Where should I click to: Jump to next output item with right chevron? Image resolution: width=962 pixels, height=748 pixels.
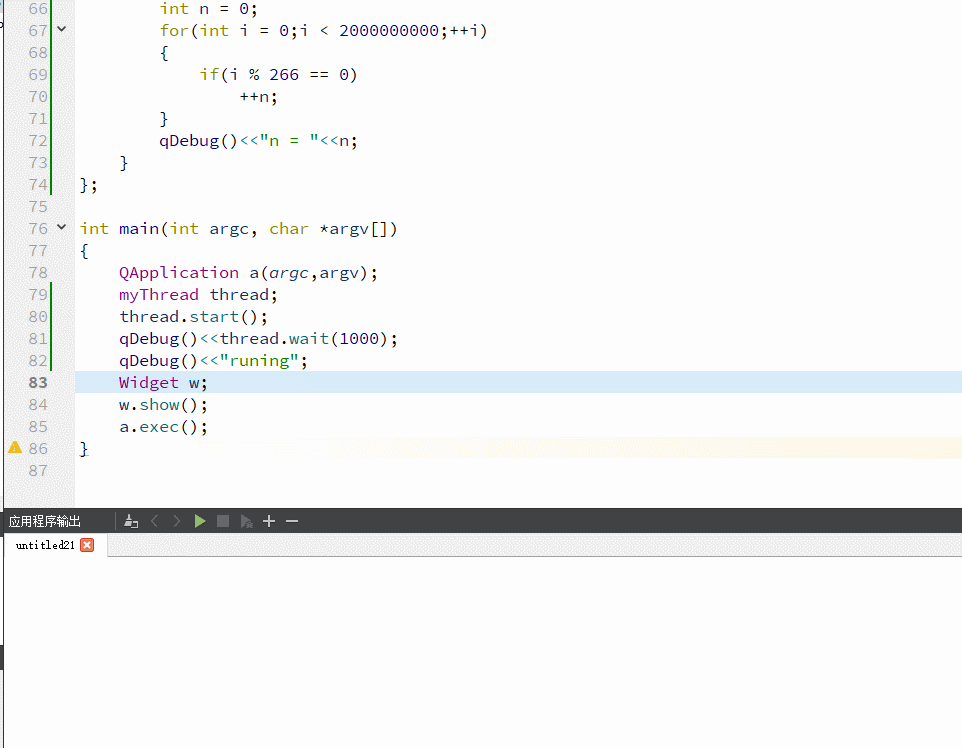point(177,520)
